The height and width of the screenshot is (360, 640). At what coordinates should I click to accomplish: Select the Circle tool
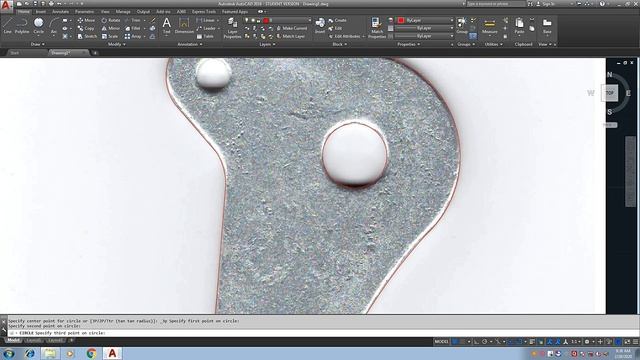tap(38, 25)
